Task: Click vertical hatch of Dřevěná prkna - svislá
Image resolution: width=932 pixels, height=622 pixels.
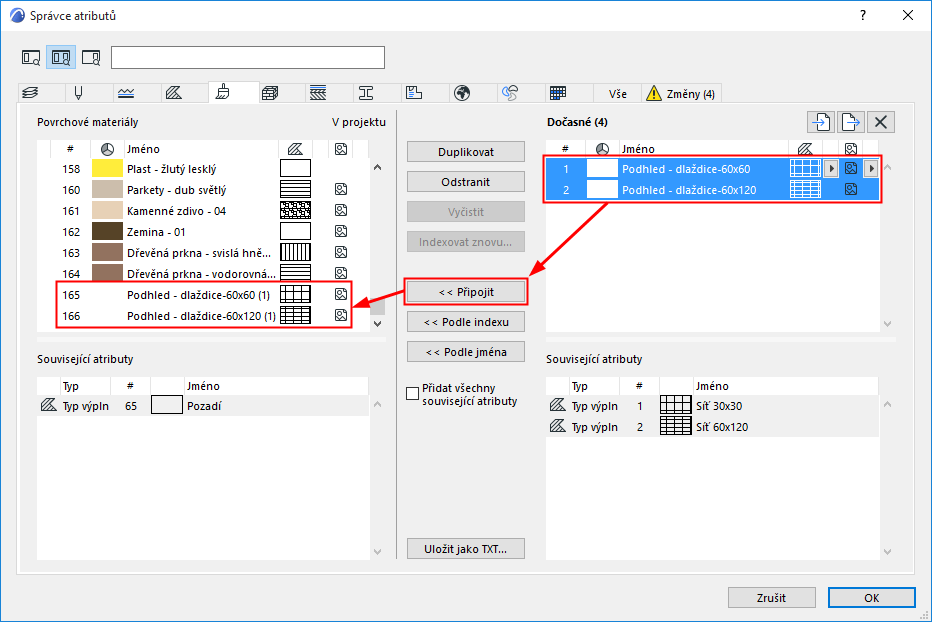Action: coord(295,253)
